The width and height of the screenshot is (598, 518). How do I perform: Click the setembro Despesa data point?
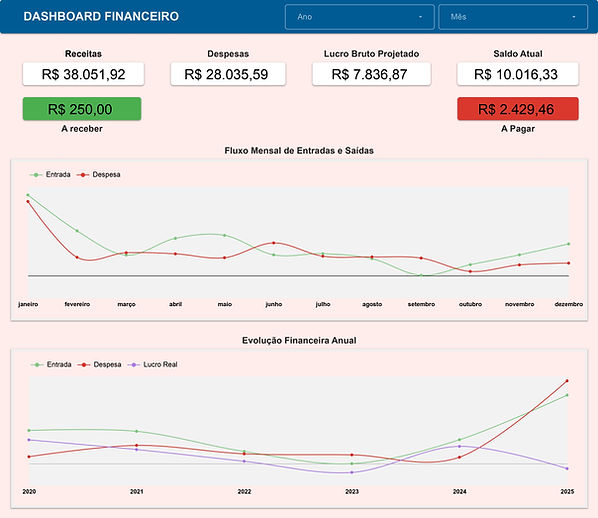(x=421, y=258)
